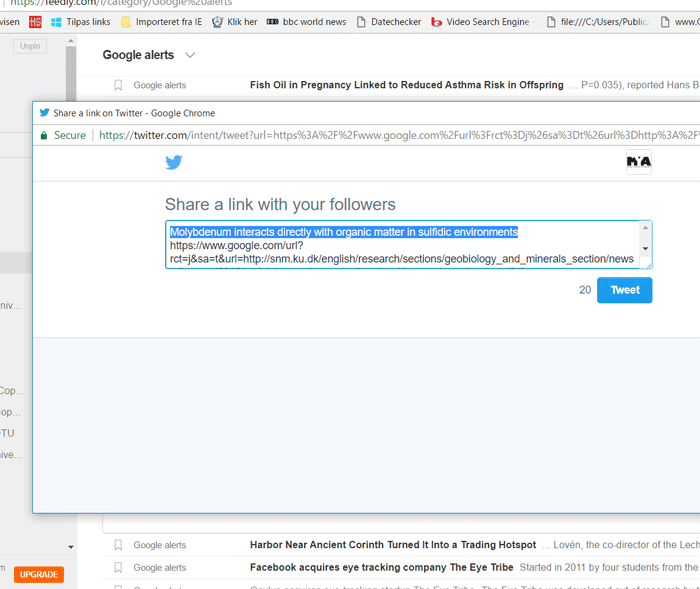Click the Google alerts page title
700x589 pixels.
tap(138, 55)
